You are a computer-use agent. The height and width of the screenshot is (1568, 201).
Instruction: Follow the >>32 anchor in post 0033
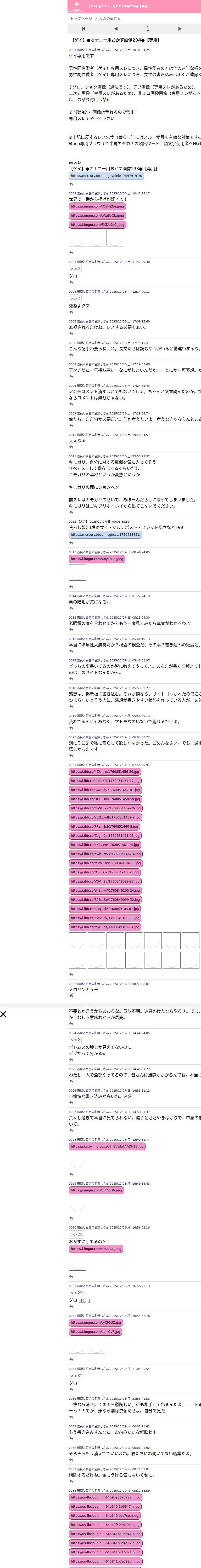(77, 1375)
